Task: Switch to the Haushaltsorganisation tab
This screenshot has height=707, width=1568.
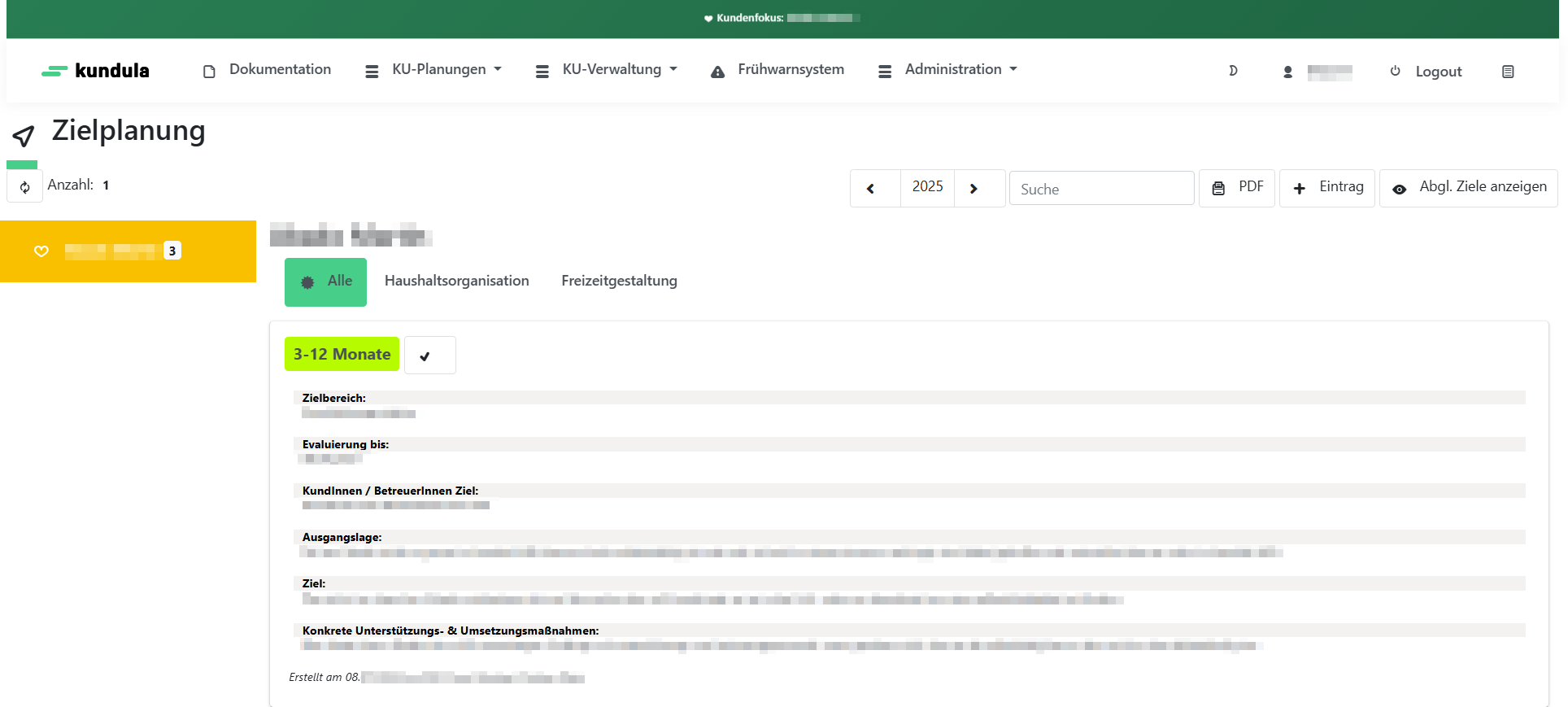Action: (456, 281)
